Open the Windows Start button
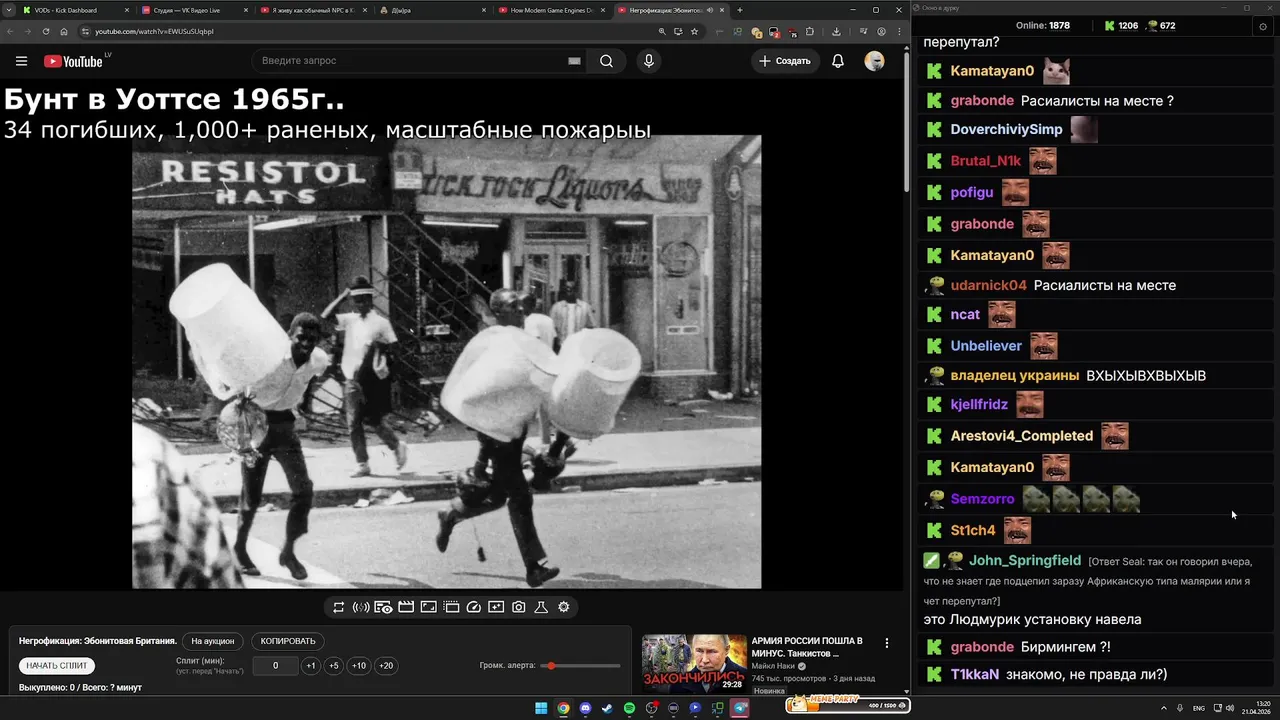 541,708
